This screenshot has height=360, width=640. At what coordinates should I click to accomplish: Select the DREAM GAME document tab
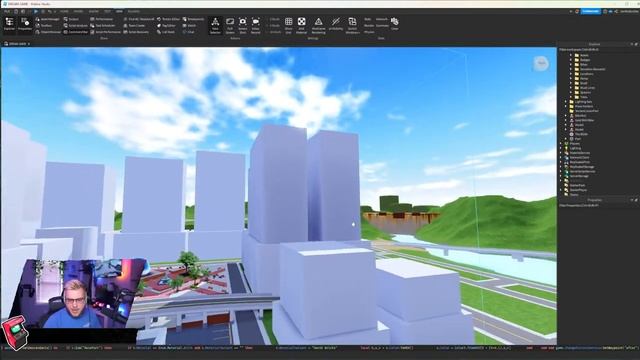[x=17, y=44]
